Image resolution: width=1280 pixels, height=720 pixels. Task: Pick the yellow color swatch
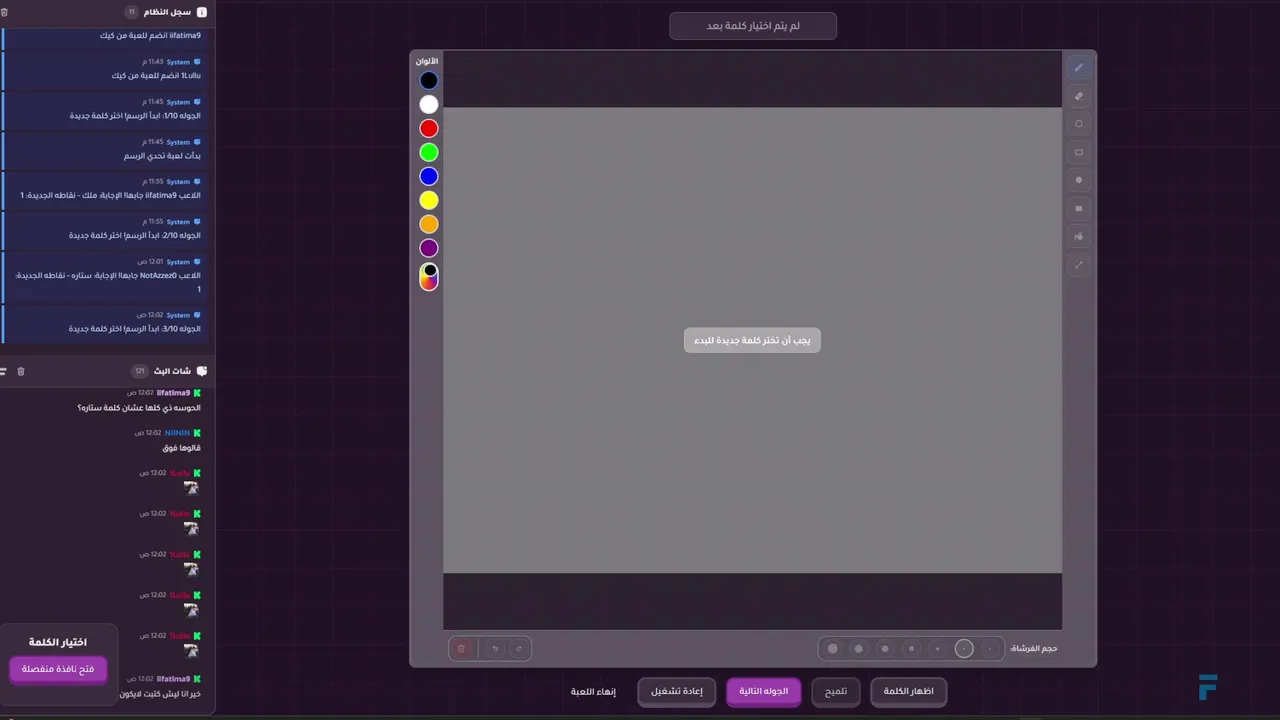click(429, 200)
